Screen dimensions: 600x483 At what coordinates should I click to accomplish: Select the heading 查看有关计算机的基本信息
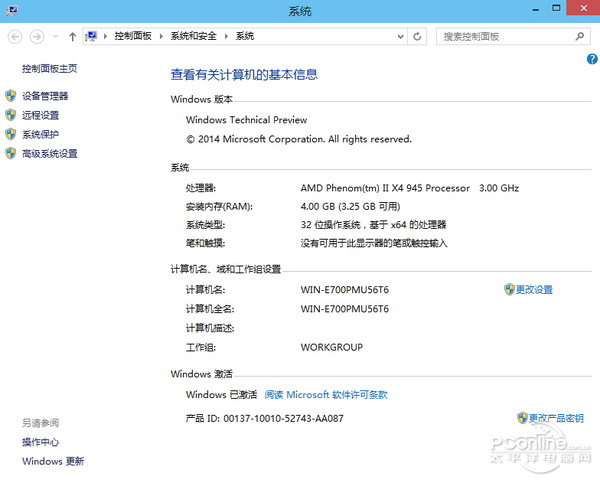244,74
